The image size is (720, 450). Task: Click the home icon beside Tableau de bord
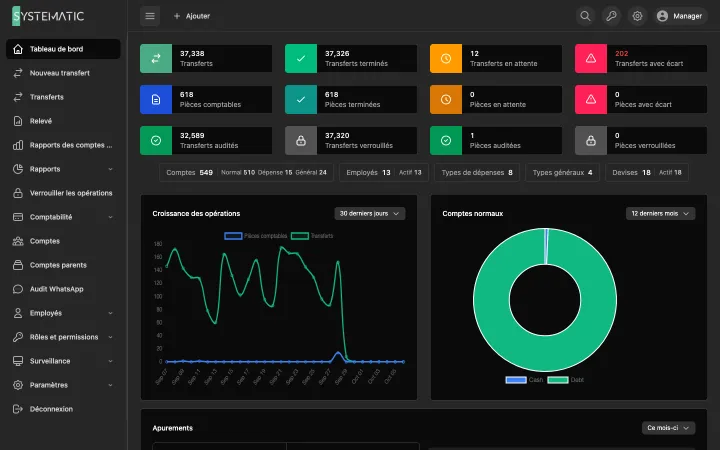pos(18,49)
